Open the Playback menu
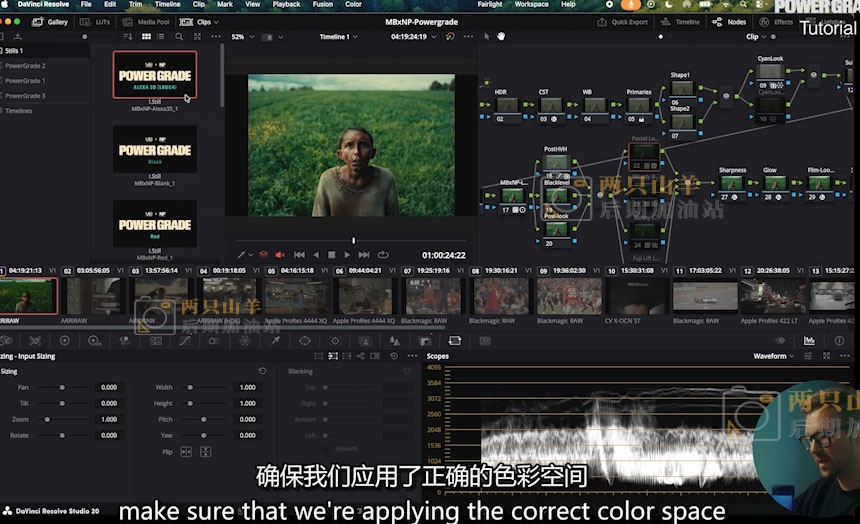 tap(286, 4)
